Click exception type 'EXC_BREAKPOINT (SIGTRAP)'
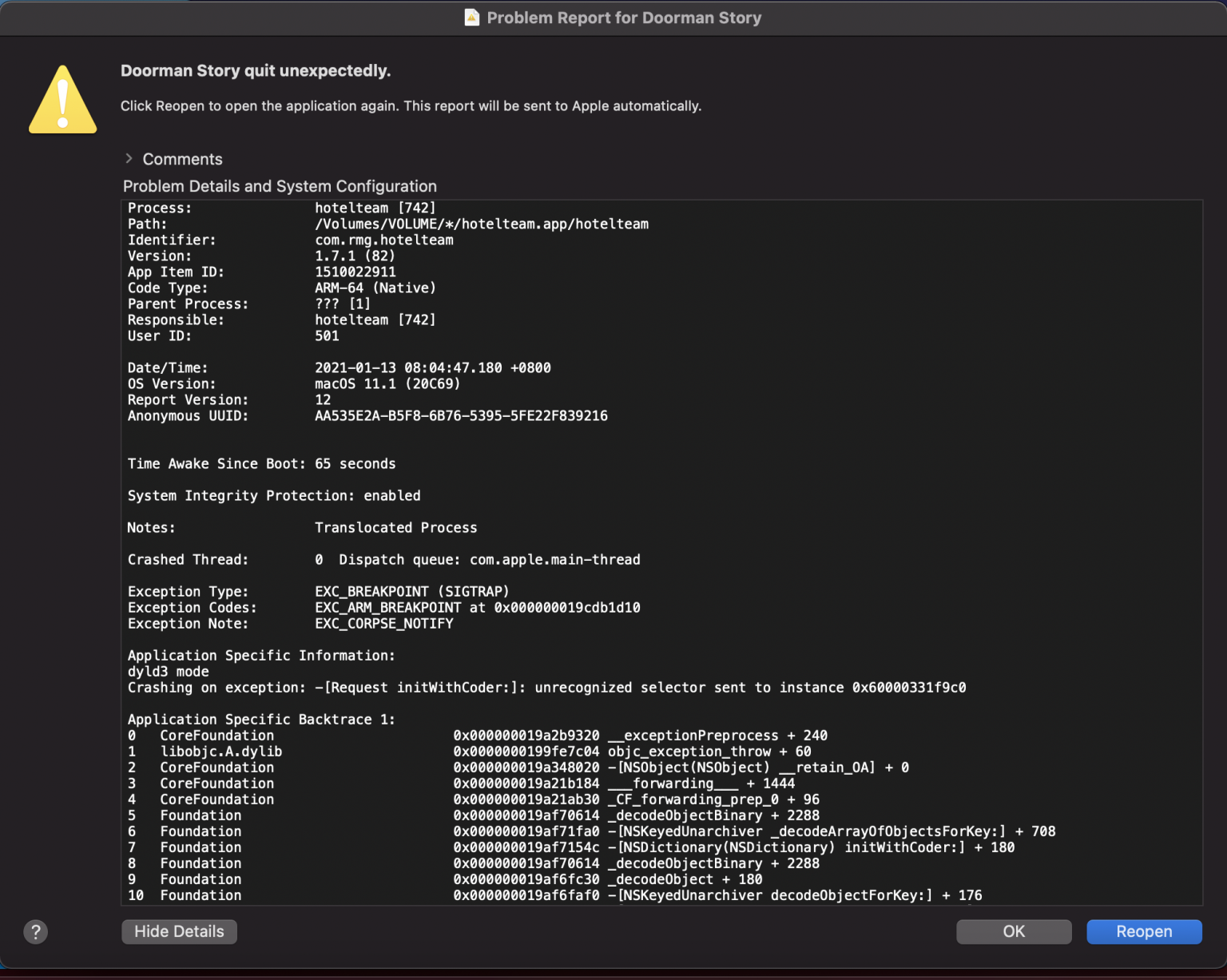The height and width of the screenshot is (980, 1227). click(411, 592)
